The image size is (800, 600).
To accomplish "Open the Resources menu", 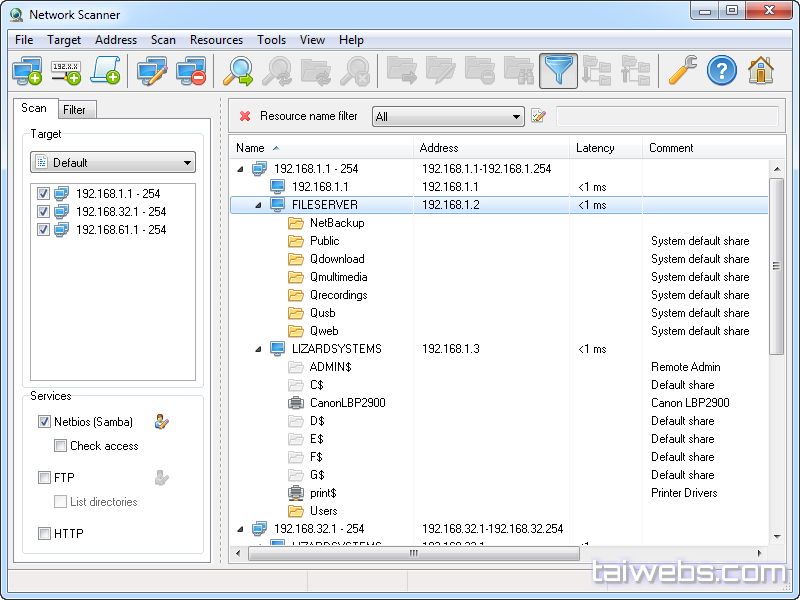I will 216,40.
